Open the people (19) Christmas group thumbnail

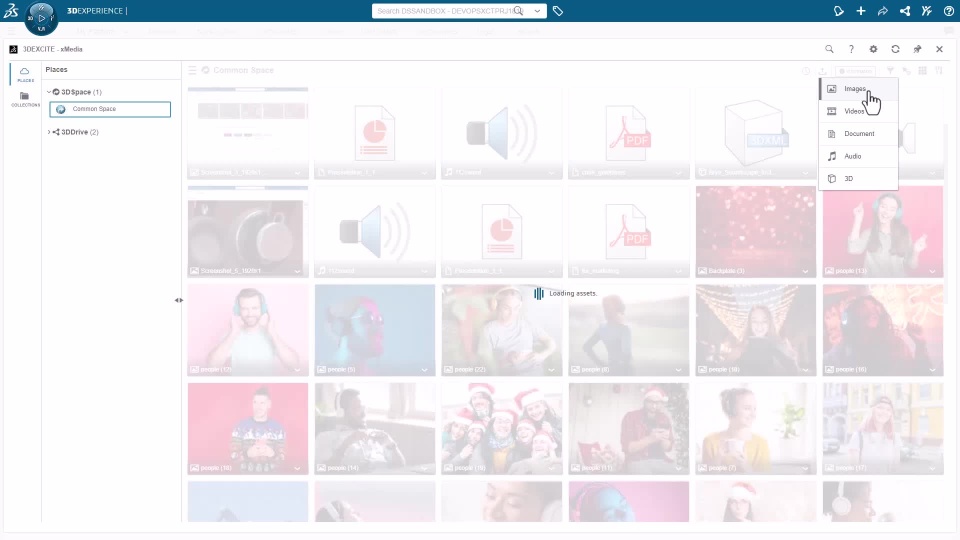click(x=501, y=429)
